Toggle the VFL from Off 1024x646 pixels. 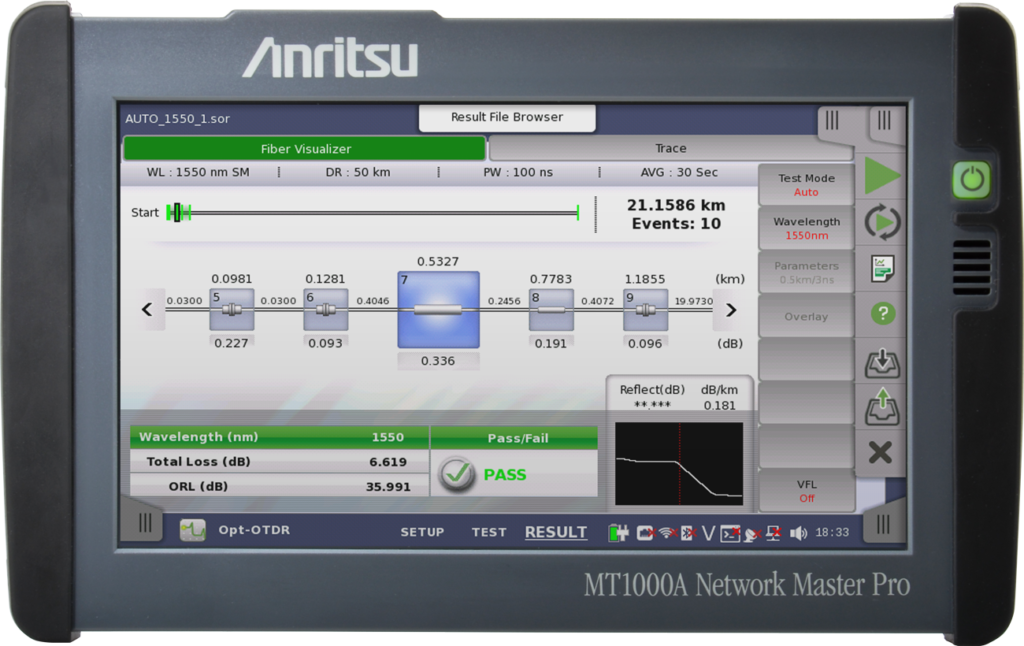pyautogui.click(x=806, y=491)
